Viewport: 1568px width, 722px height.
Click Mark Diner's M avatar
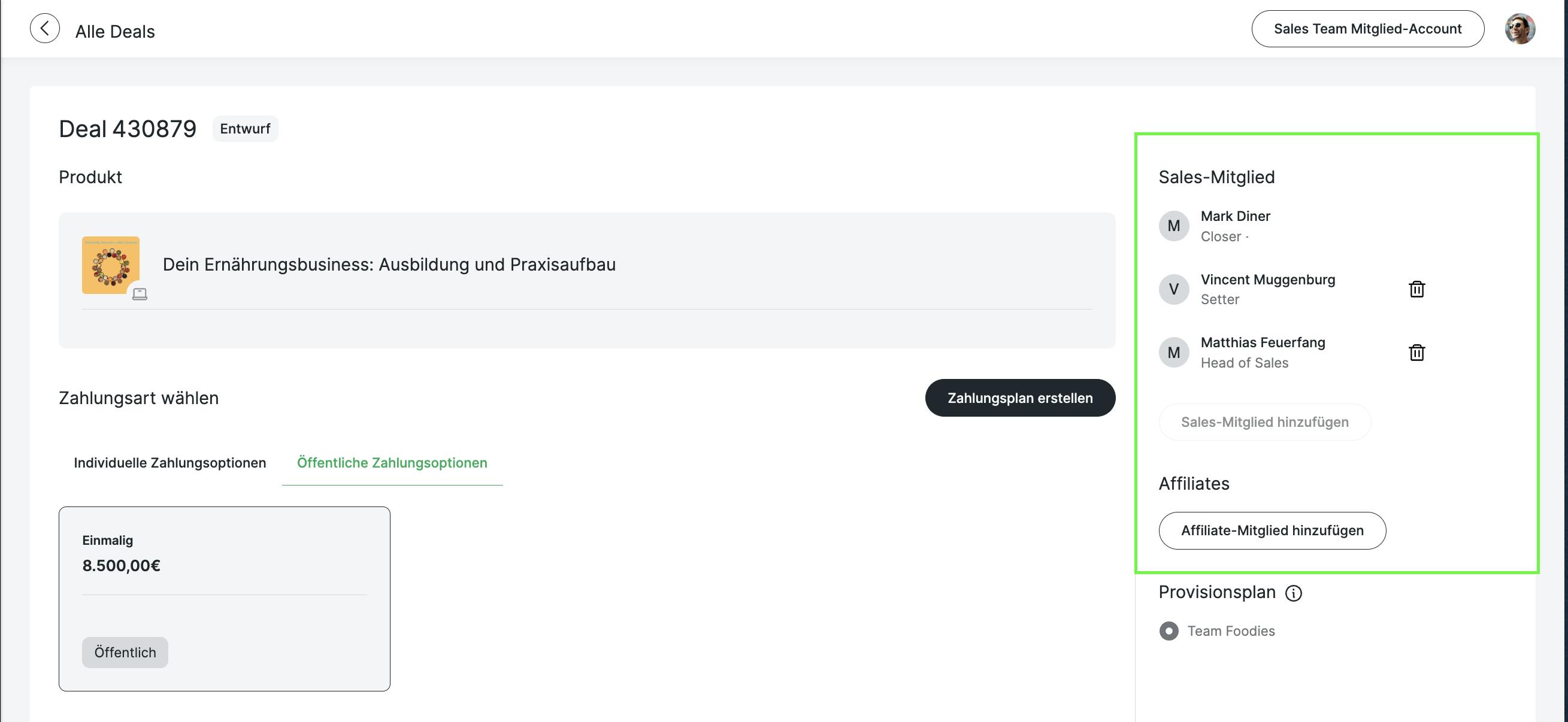[x=1173, y=226]
